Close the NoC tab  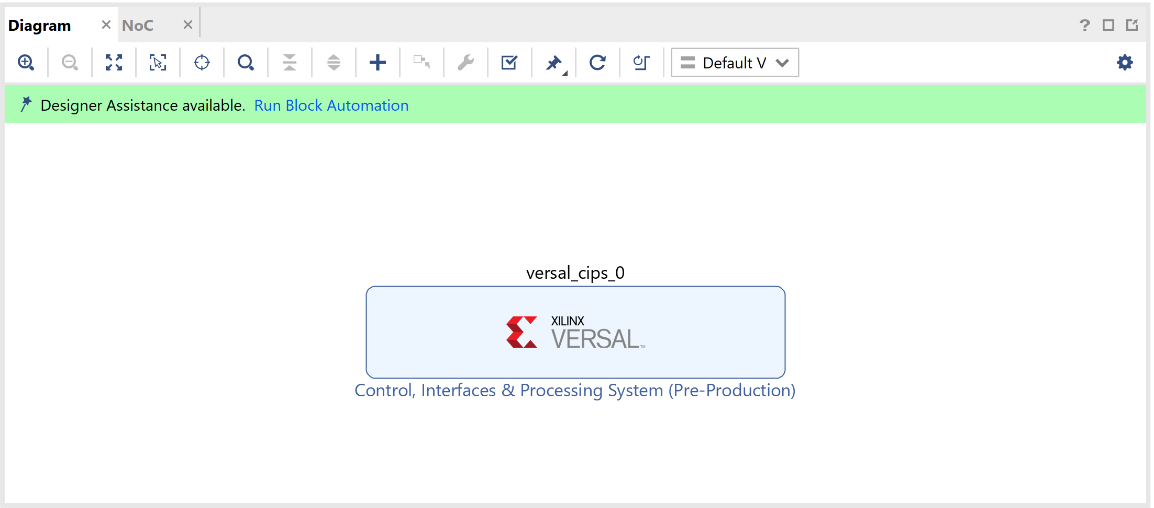187,25
